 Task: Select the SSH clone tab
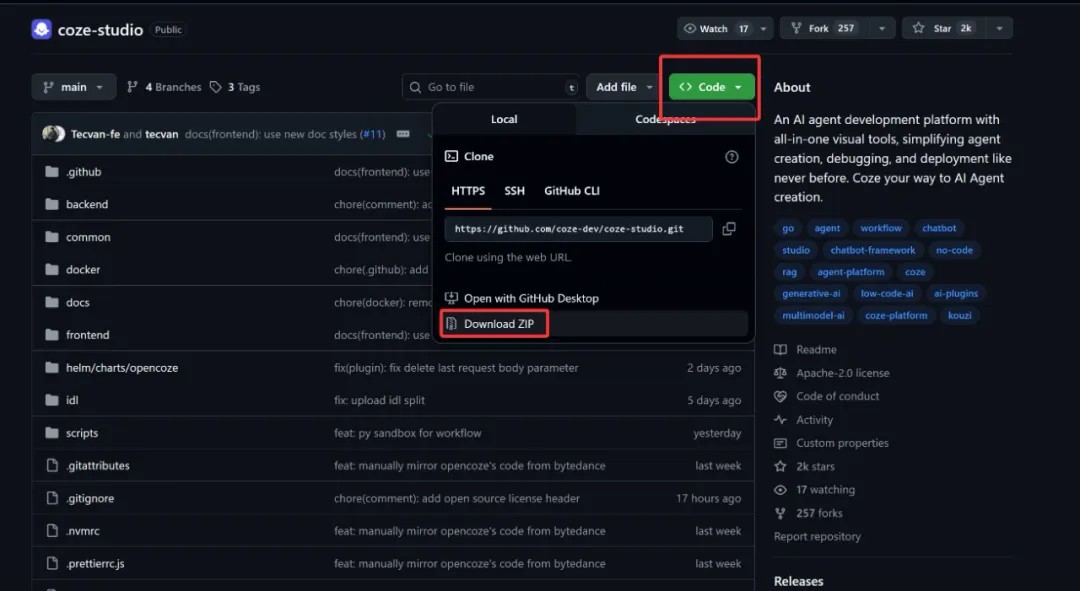tap(515, 191)
